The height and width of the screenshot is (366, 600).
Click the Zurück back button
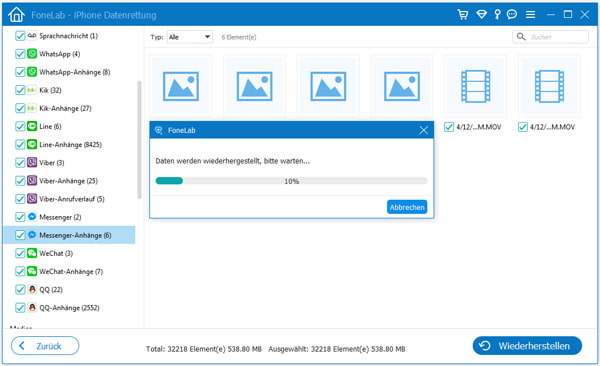pos(45,346)
